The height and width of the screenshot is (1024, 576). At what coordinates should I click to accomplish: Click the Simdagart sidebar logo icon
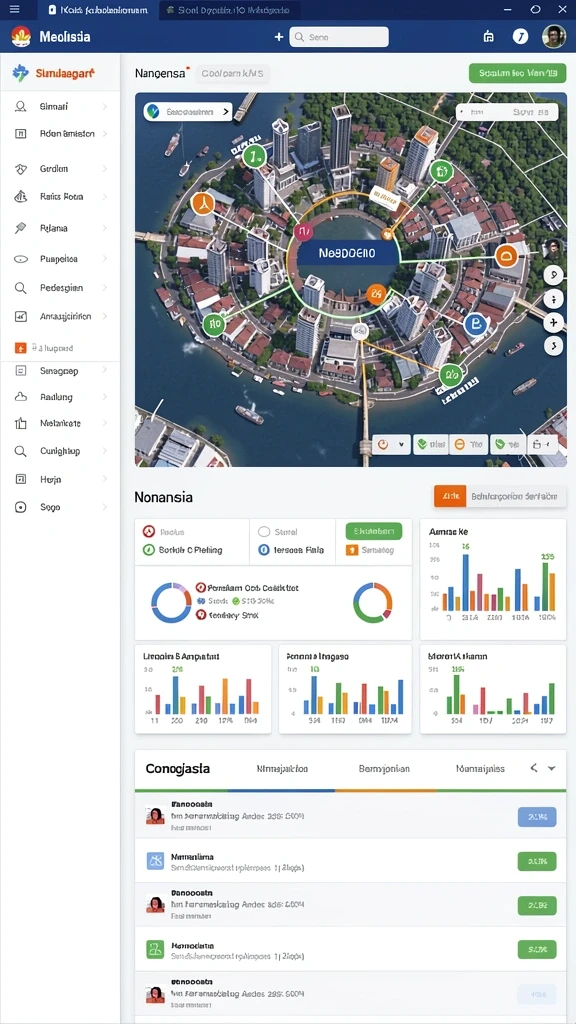(21, 73)
